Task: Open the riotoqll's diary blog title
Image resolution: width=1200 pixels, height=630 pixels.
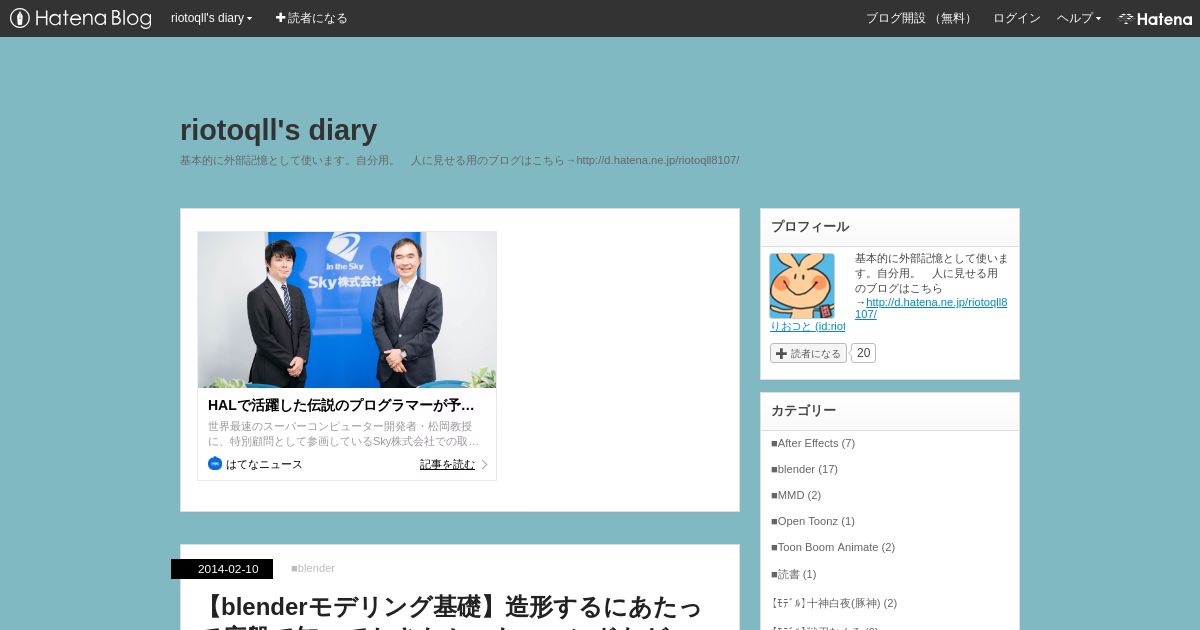Action: (278, 130)
